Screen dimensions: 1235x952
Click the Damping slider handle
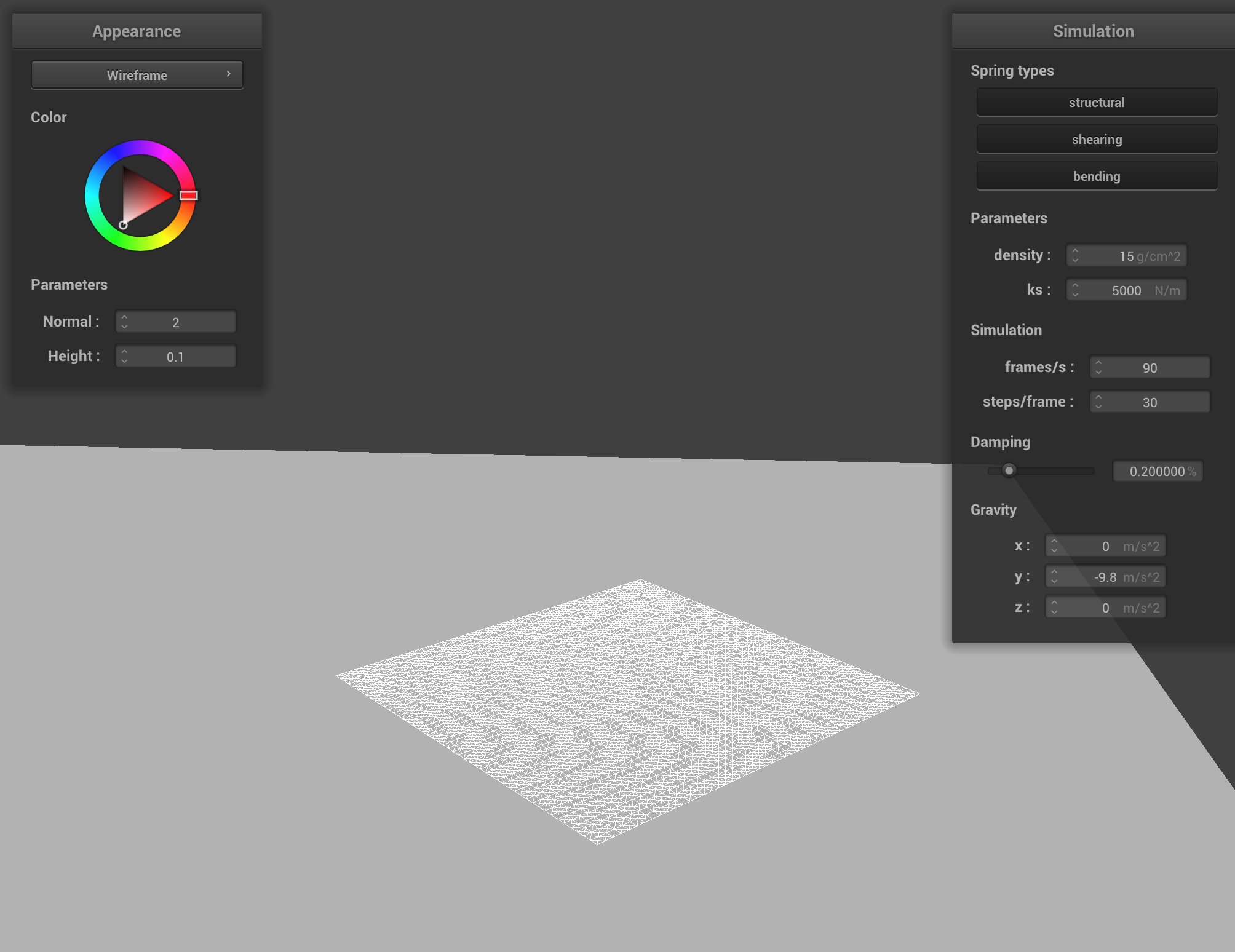coord(1009,470)
